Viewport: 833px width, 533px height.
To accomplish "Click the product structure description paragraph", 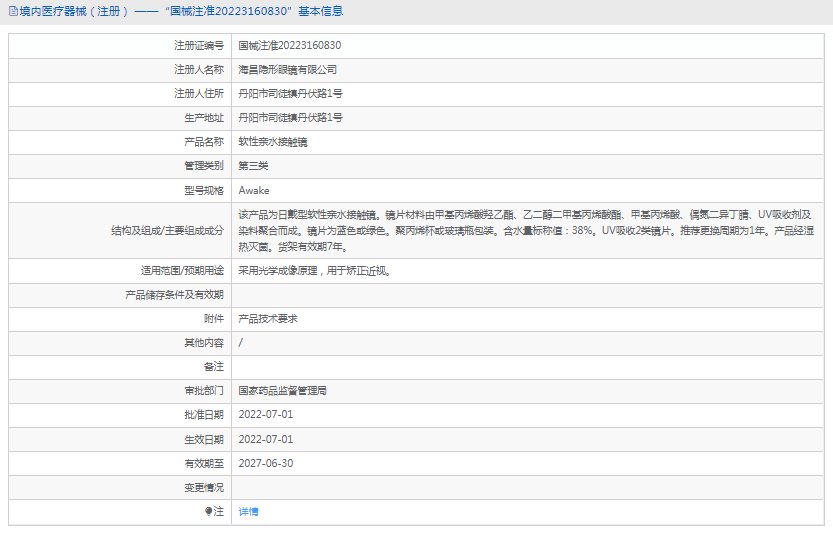I will [x=525, y=230].
